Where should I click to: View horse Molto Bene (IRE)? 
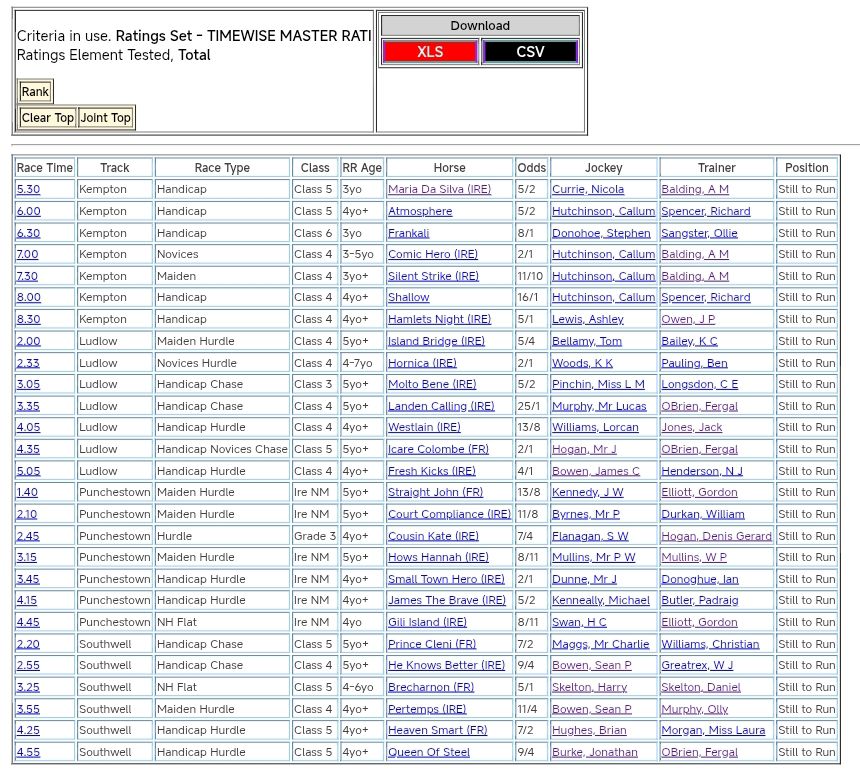432,384
